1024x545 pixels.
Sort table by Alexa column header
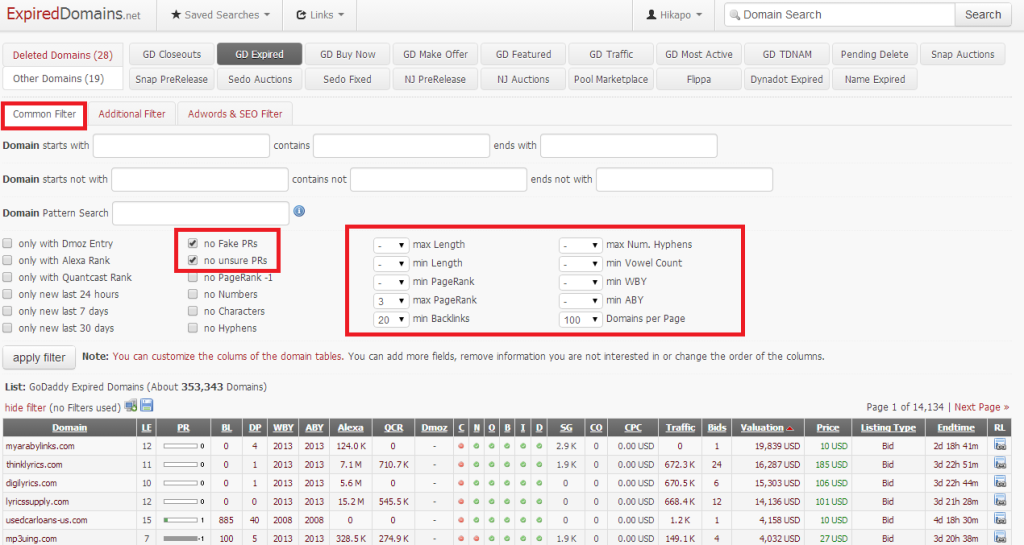tap(351, 428)
